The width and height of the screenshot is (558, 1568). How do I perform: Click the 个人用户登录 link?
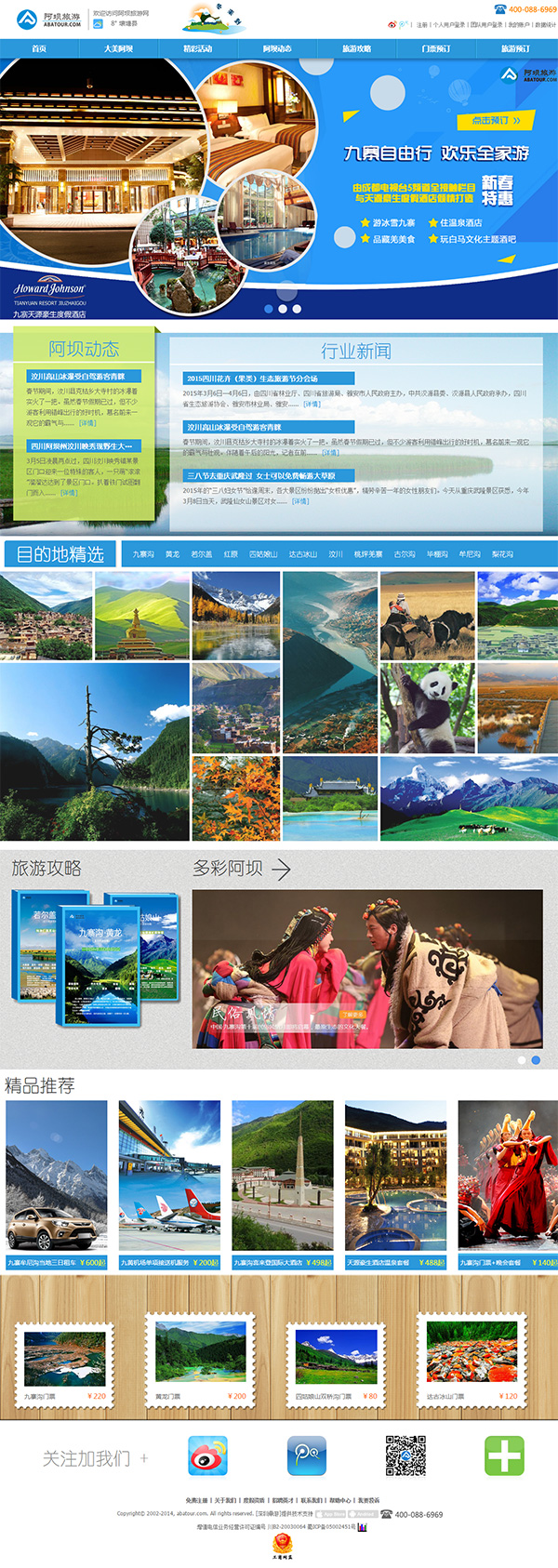coord(449,25)
